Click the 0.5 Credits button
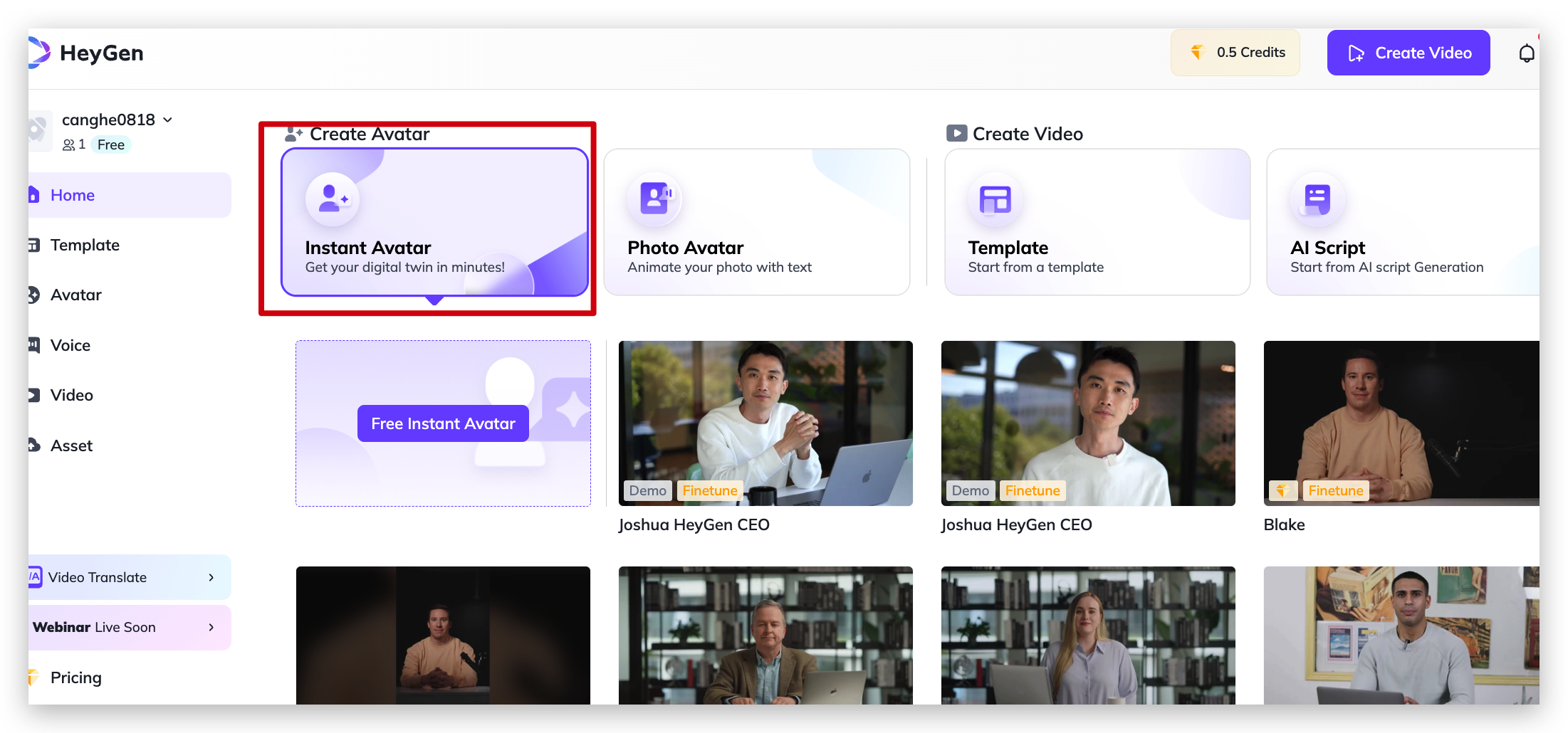1568x733 pixels. tap(1235, 53)
